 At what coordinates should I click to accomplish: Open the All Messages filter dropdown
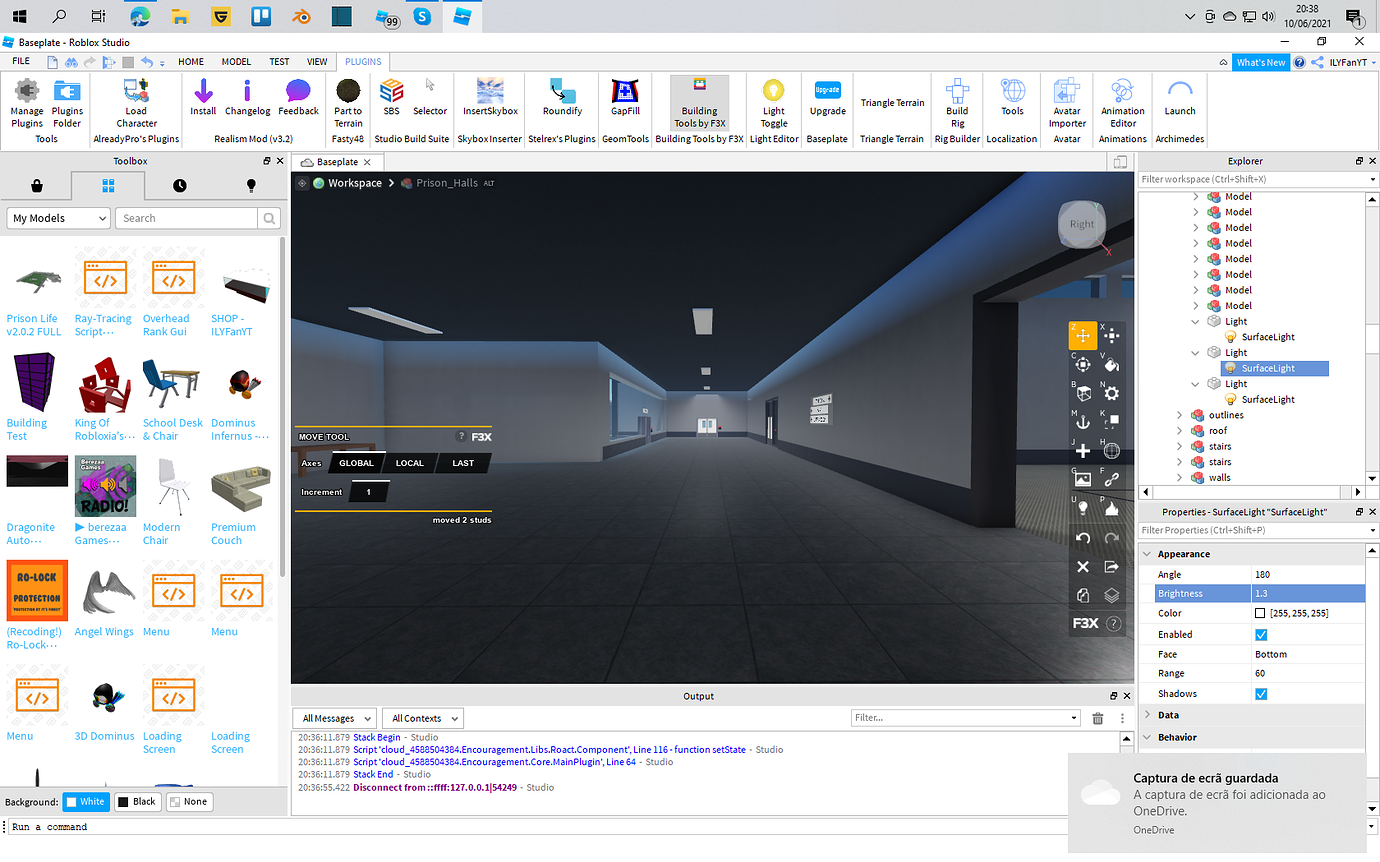(x=335, y=718)
